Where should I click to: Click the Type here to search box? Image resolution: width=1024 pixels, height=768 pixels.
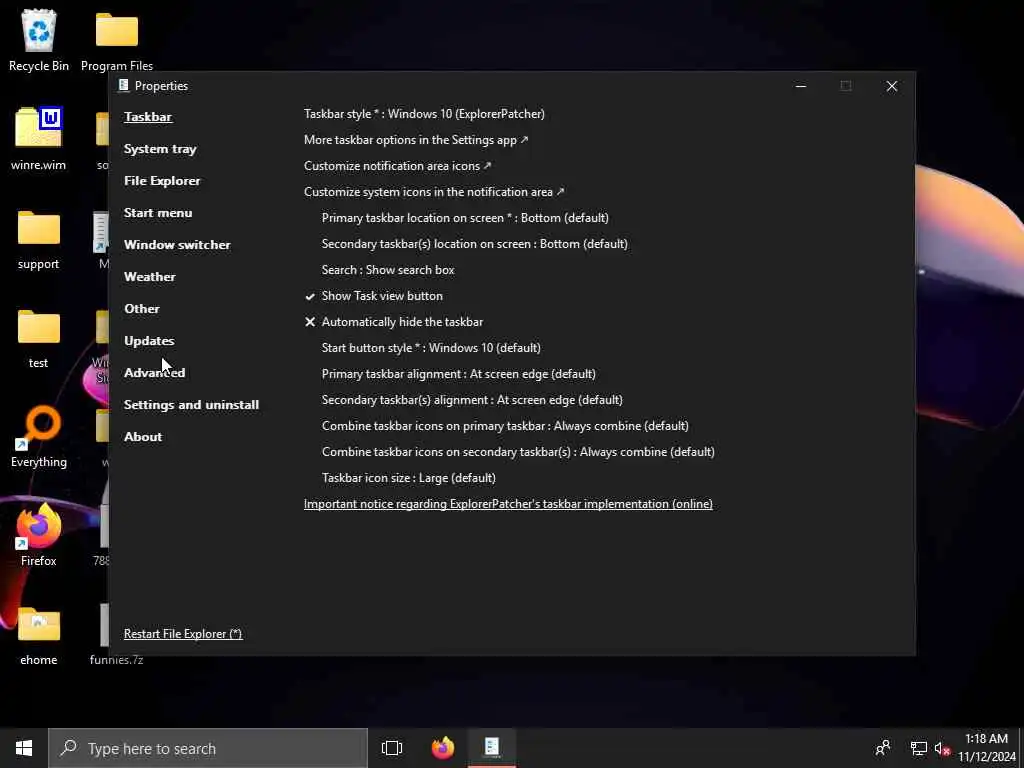coord(208,748)
